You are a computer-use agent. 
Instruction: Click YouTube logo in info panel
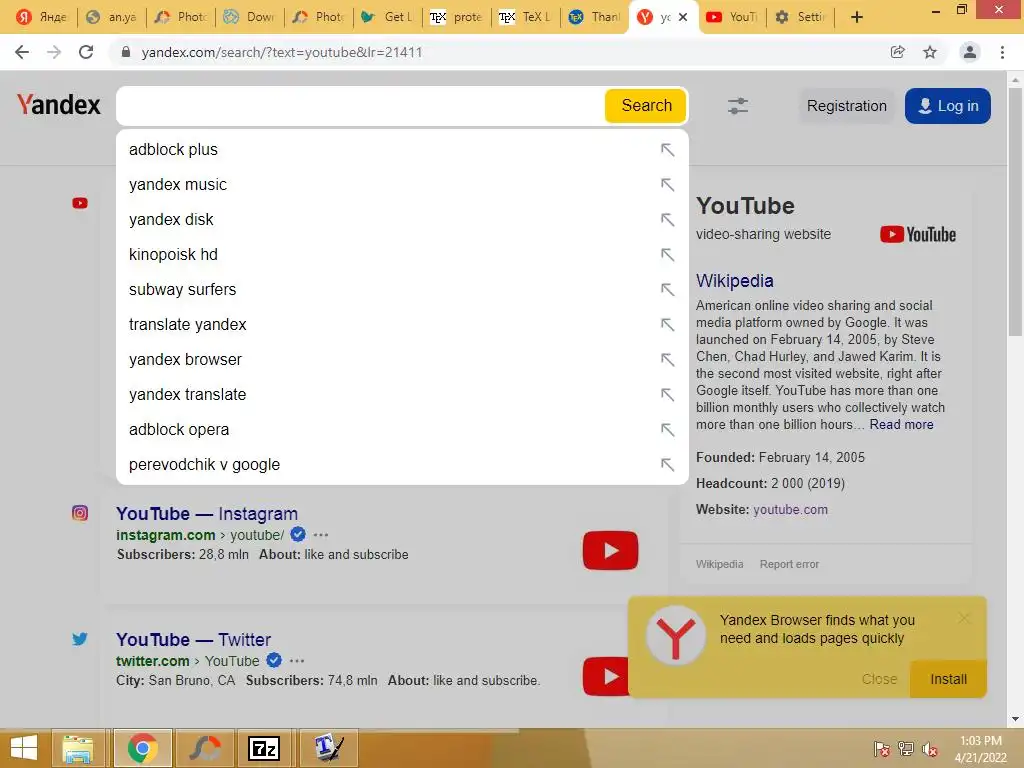918,234
